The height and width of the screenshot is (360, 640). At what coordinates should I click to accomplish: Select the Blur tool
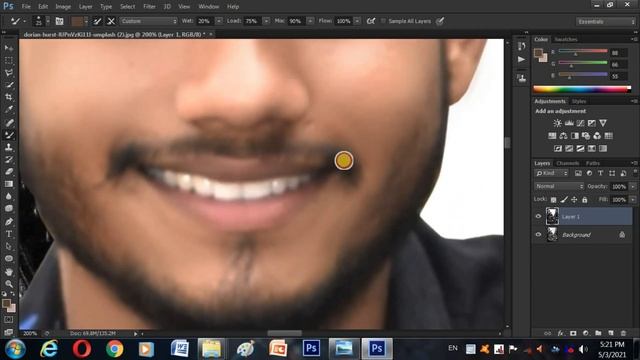click(9, 196)
